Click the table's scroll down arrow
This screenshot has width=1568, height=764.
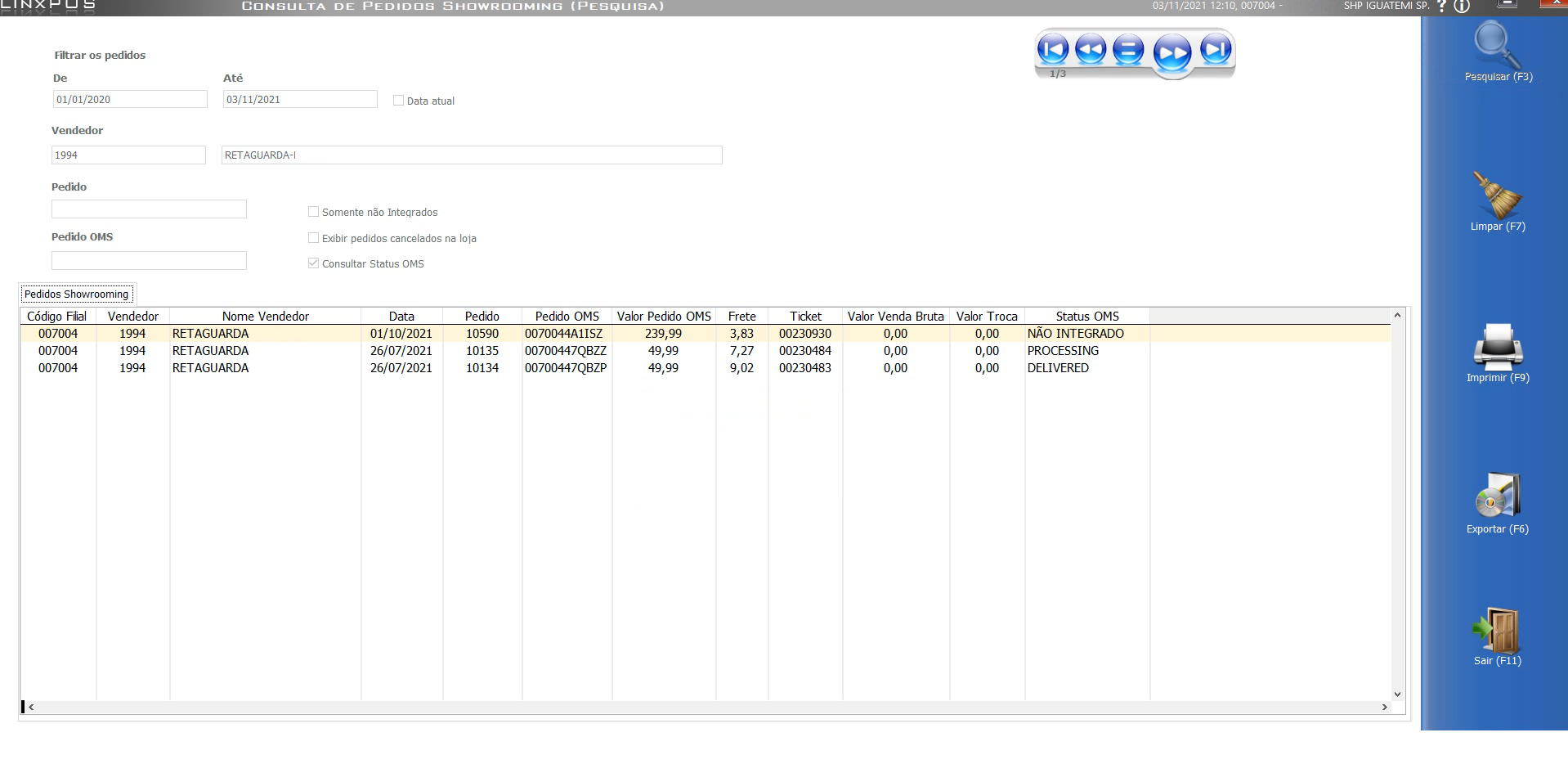(1397, 694)
